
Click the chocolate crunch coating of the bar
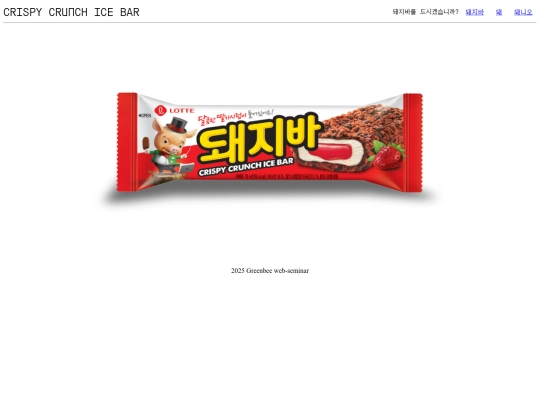[x=362, y=124]
